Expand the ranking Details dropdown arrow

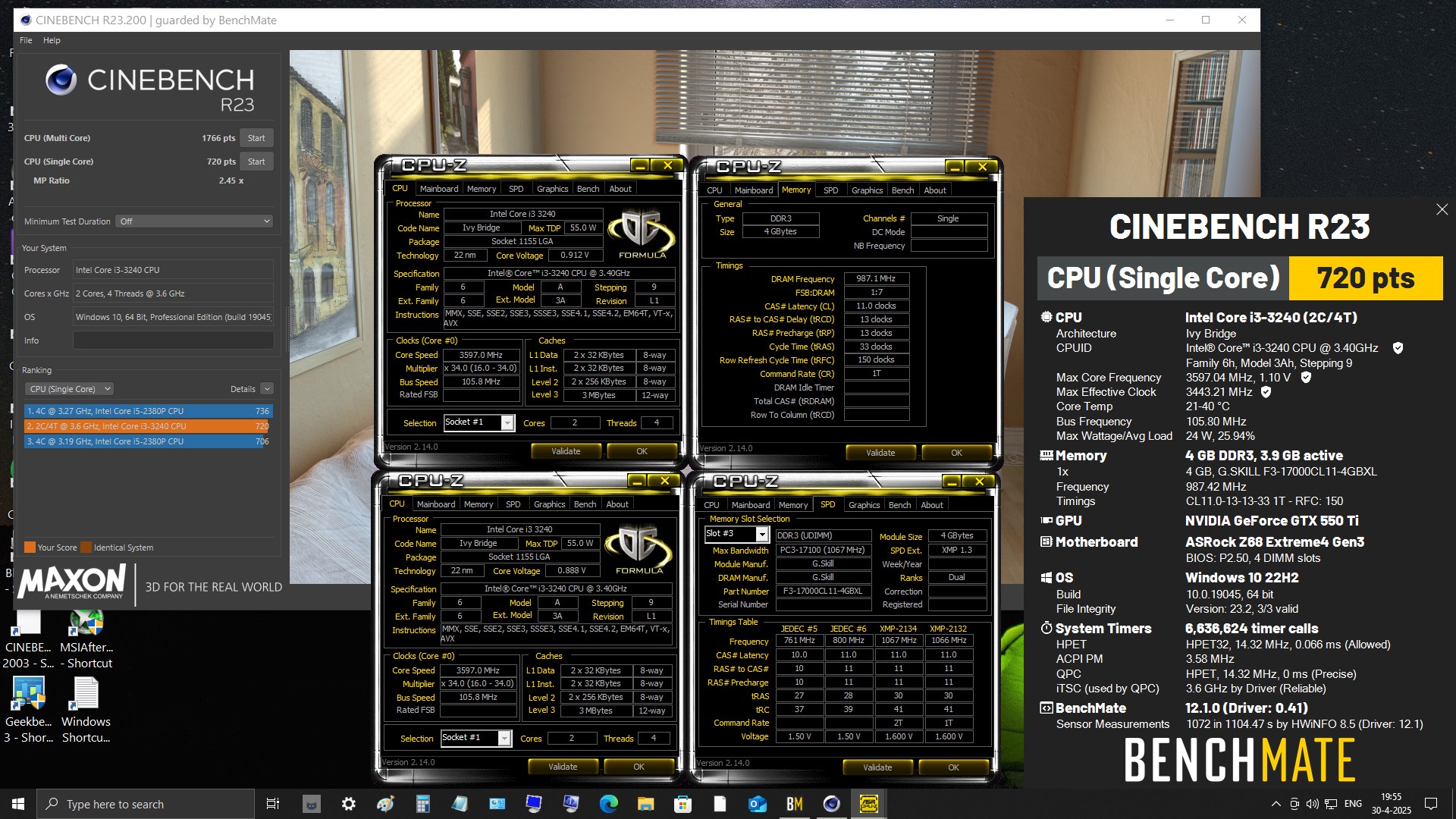(267, 389)
